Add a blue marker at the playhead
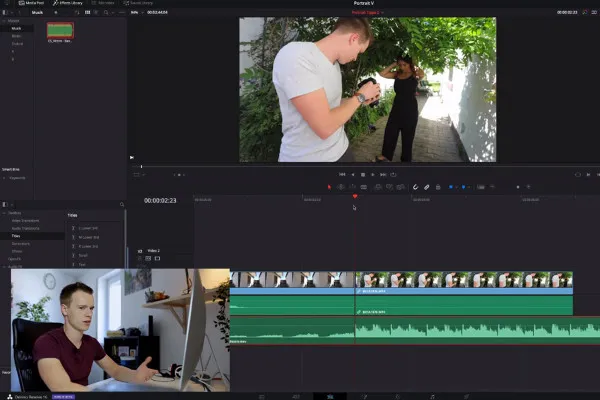Viewport: 600px width, 400px height. pos(463,187)
